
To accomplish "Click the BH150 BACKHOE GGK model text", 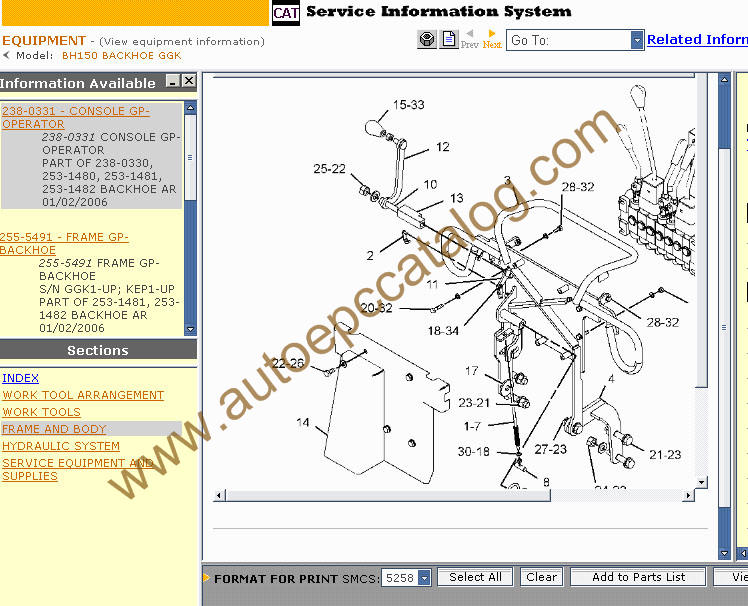I will (122, 55).
